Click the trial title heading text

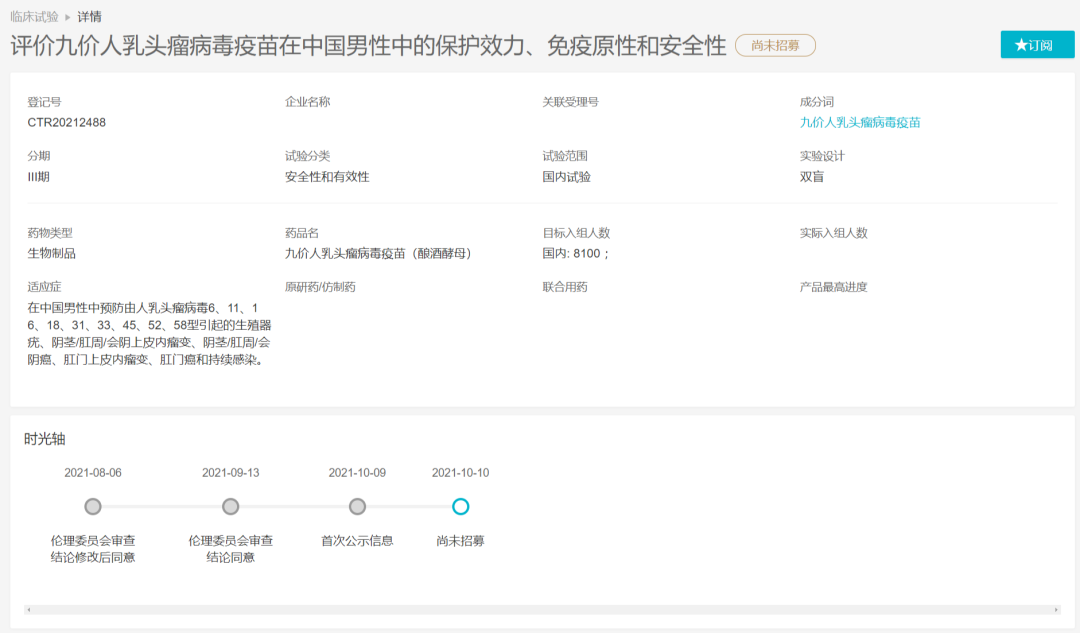click(x=368, y=45)
